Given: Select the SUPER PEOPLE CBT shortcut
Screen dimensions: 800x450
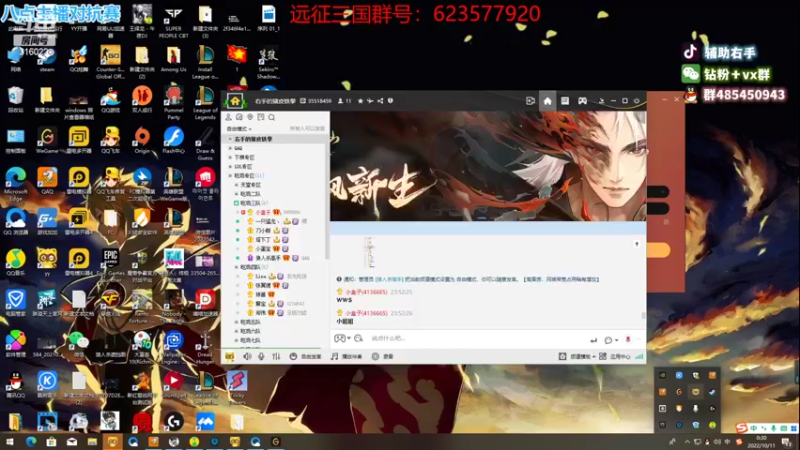Looking at the screenshot, I should click(x=173, y=21).
